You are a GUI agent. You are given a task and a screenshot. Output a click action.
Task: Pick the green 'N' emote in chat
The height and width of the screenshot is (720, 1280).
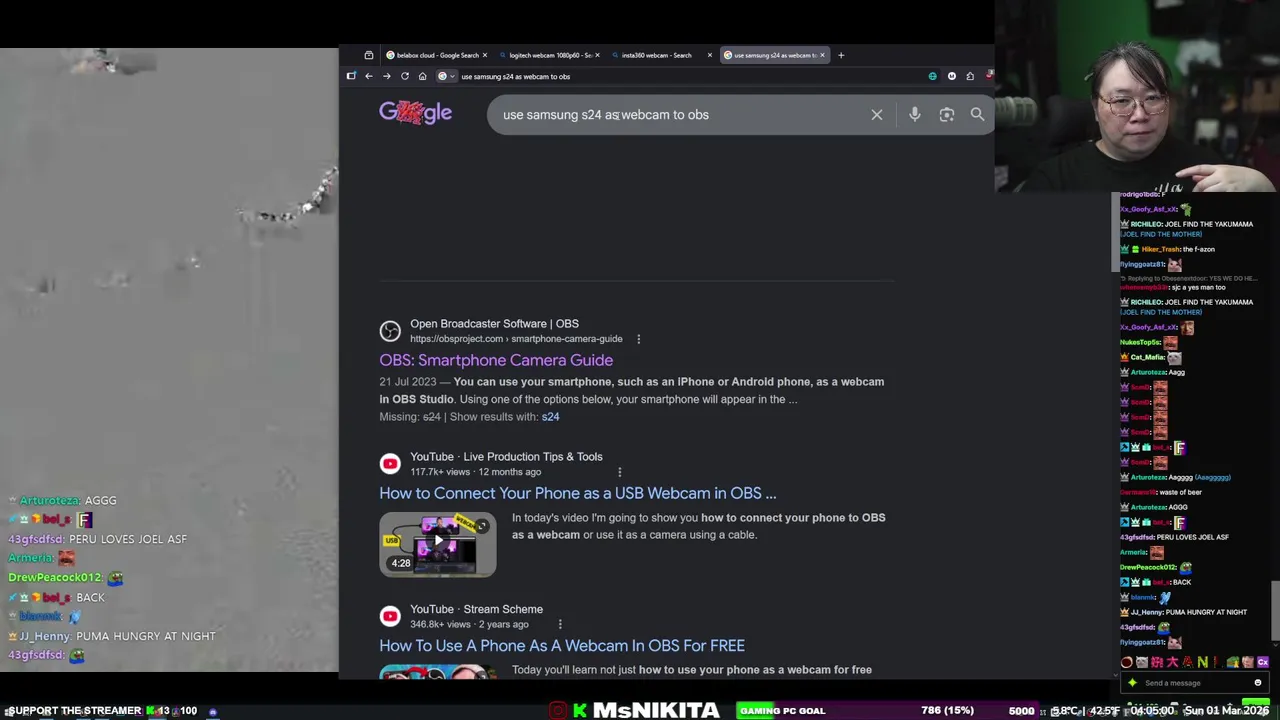point(1202,662)
